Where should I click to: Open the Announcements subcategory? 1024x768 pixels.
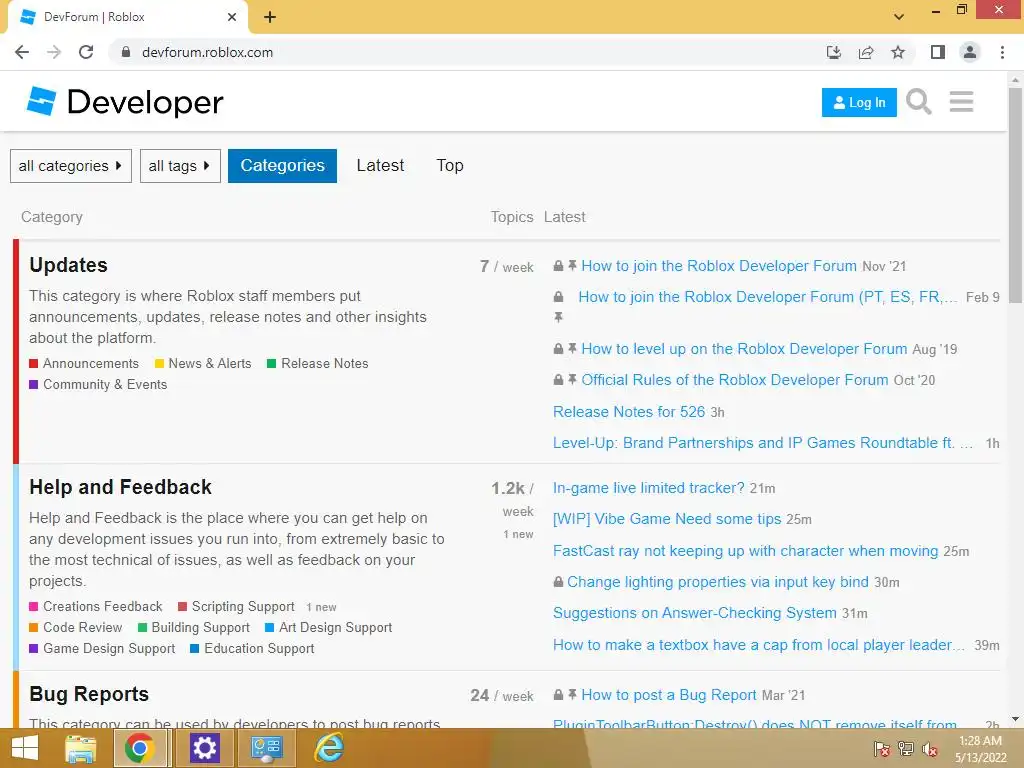(x=91, y=364)
